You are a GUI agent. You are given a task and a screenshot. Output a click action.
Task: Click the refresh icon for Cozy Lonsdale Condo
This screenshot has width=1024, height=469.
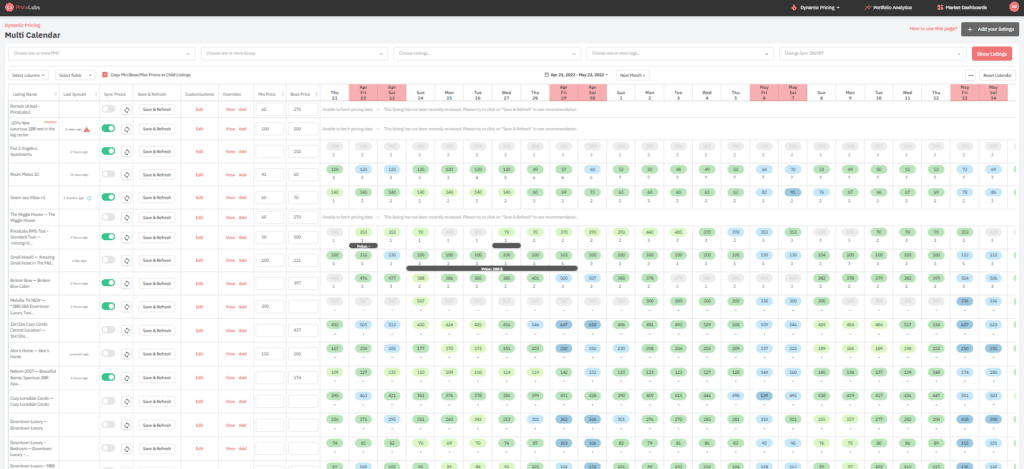127,400
